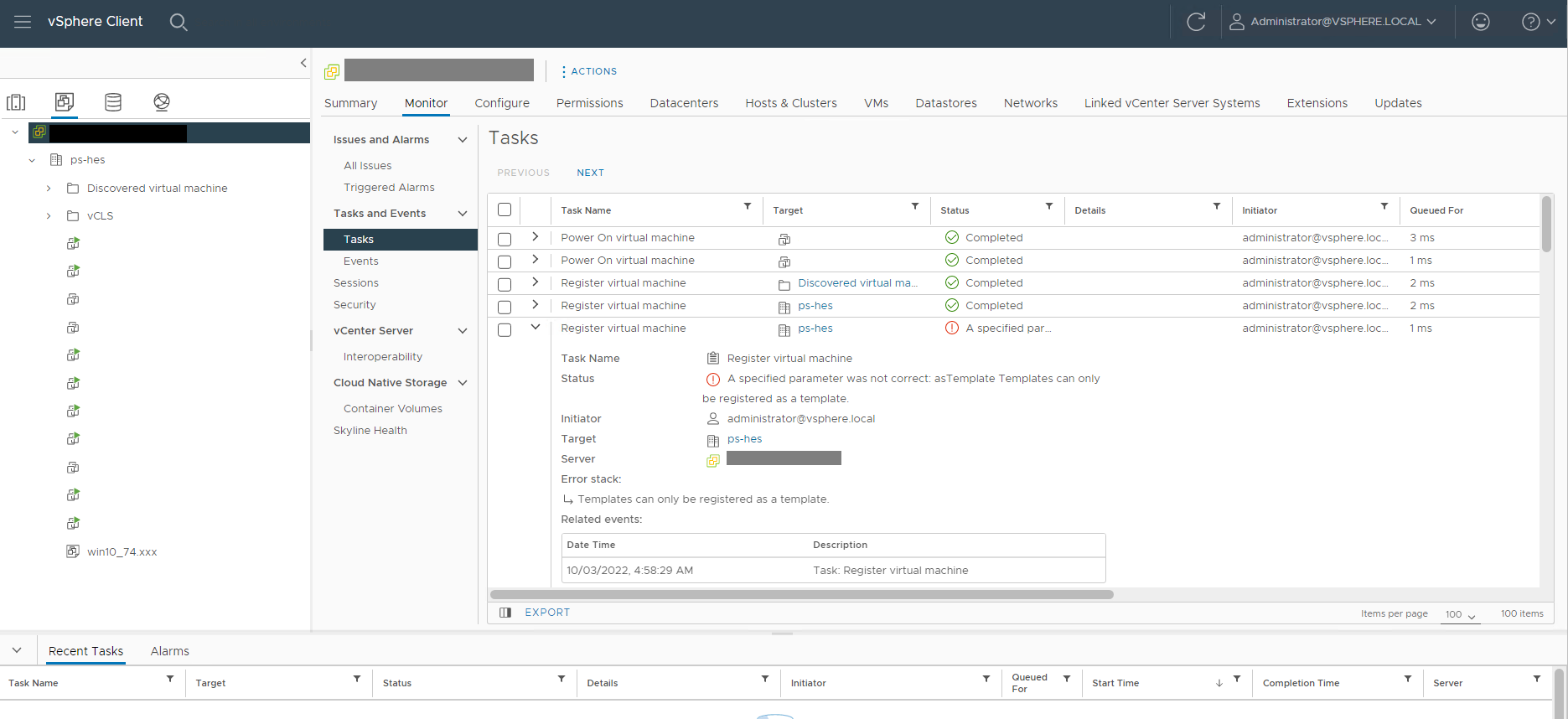1568x719 pixels.
Task: Collapse the vCenter Server section
Action: (462, 331)
